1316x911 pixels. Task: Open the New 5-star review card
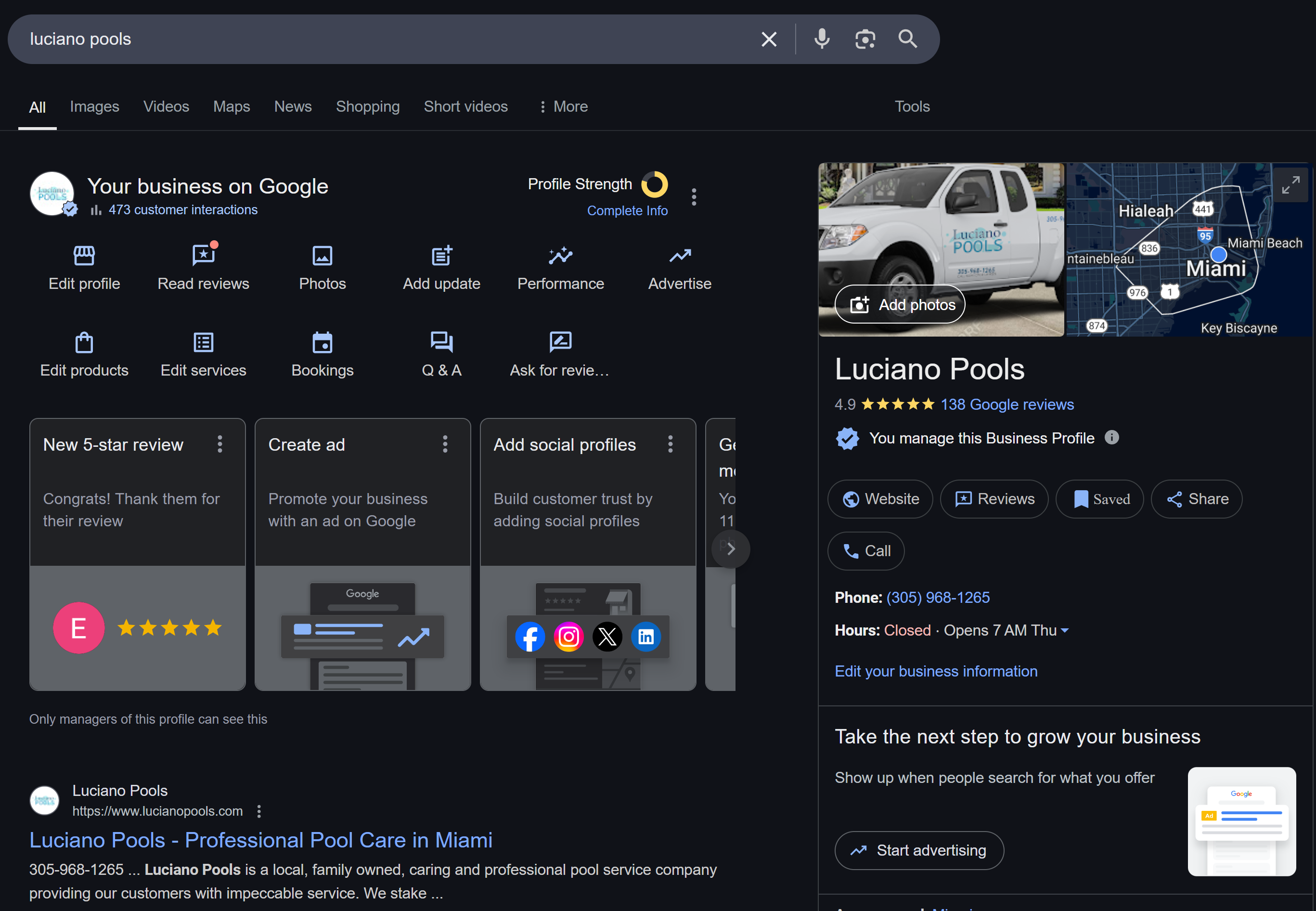(138, 554)
